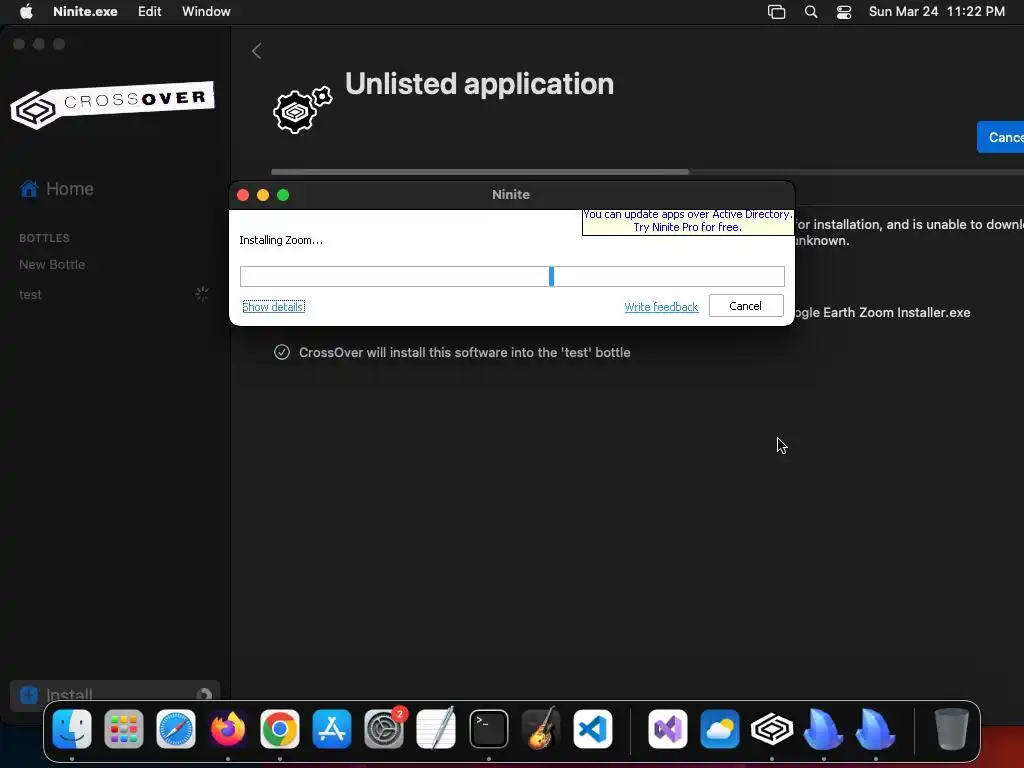This screenshot has height=768, width=1024.
Task: Click 'Installing Zoom…' status text
Action: click(281, 240)
